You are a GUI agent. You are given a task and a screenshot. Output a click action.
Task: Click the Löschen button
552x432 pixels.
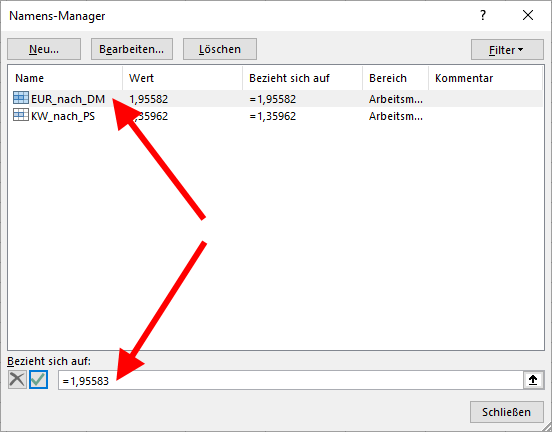click(x=220, y=49)
